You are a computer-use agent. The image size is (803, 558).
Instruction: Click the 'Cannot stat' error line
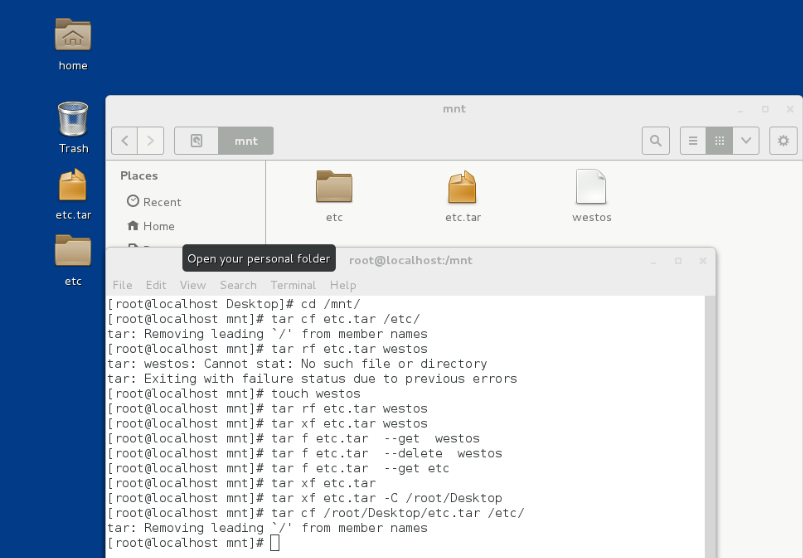[x=297, y=363]
